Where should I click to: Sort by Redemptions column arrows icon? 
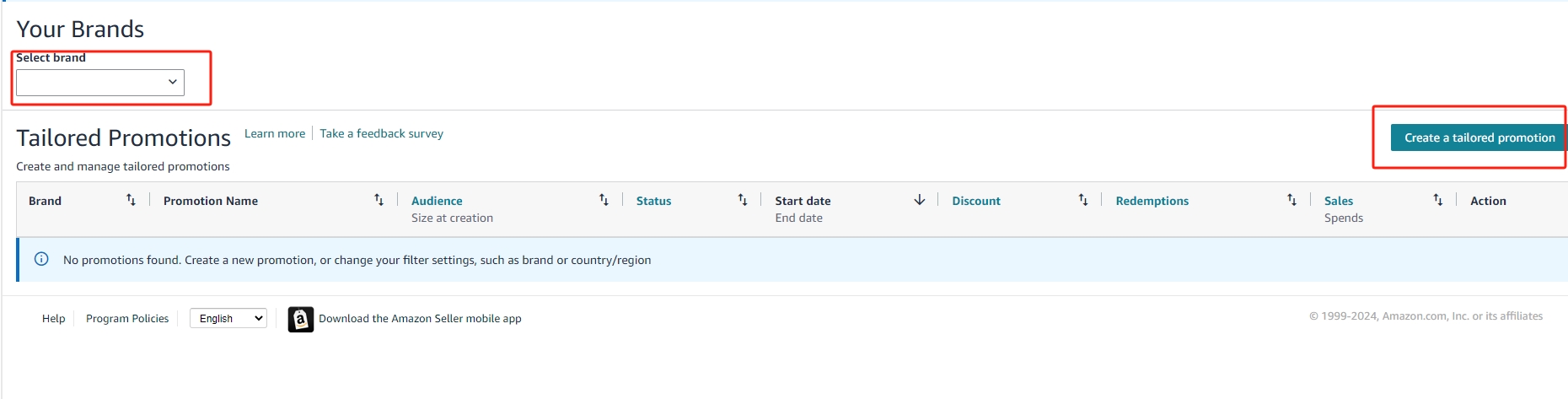[1291, 200]
